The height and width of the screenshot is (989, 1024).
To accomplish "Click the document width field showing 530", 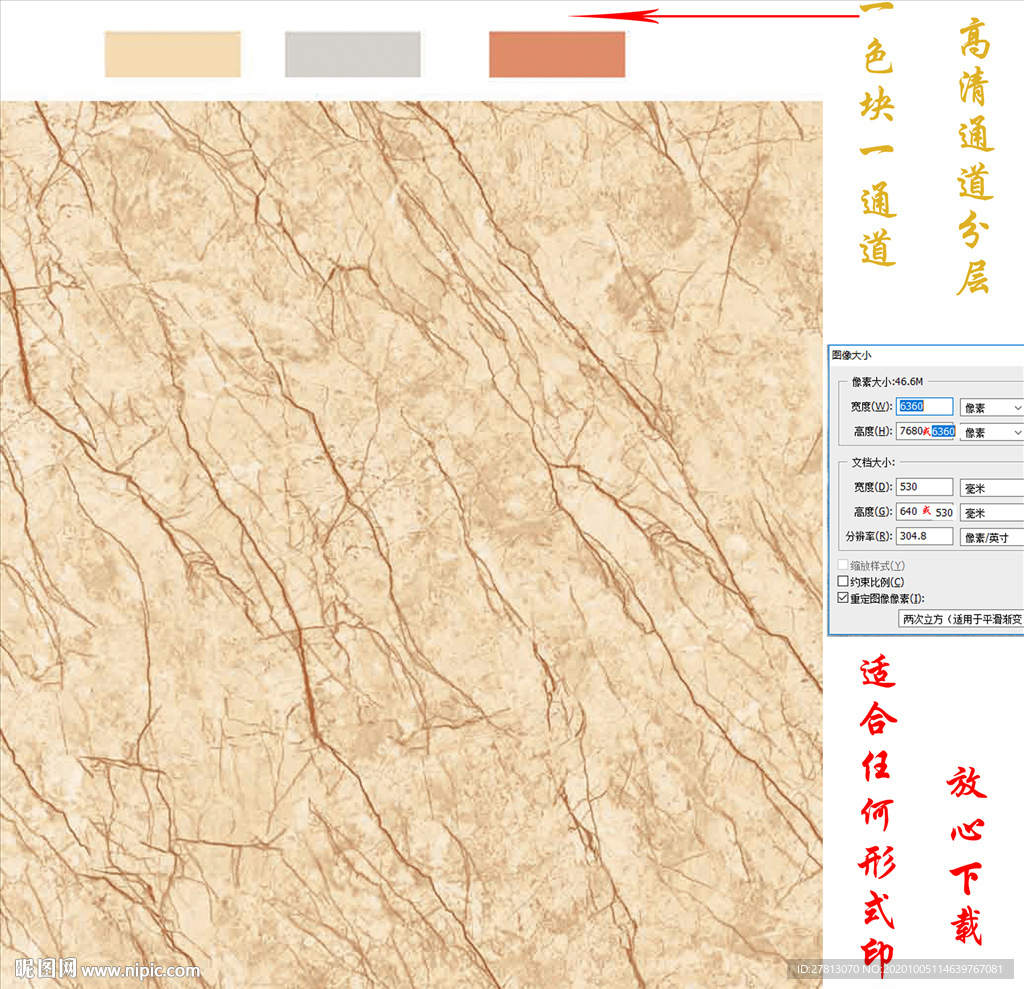I will coord(924,487).
